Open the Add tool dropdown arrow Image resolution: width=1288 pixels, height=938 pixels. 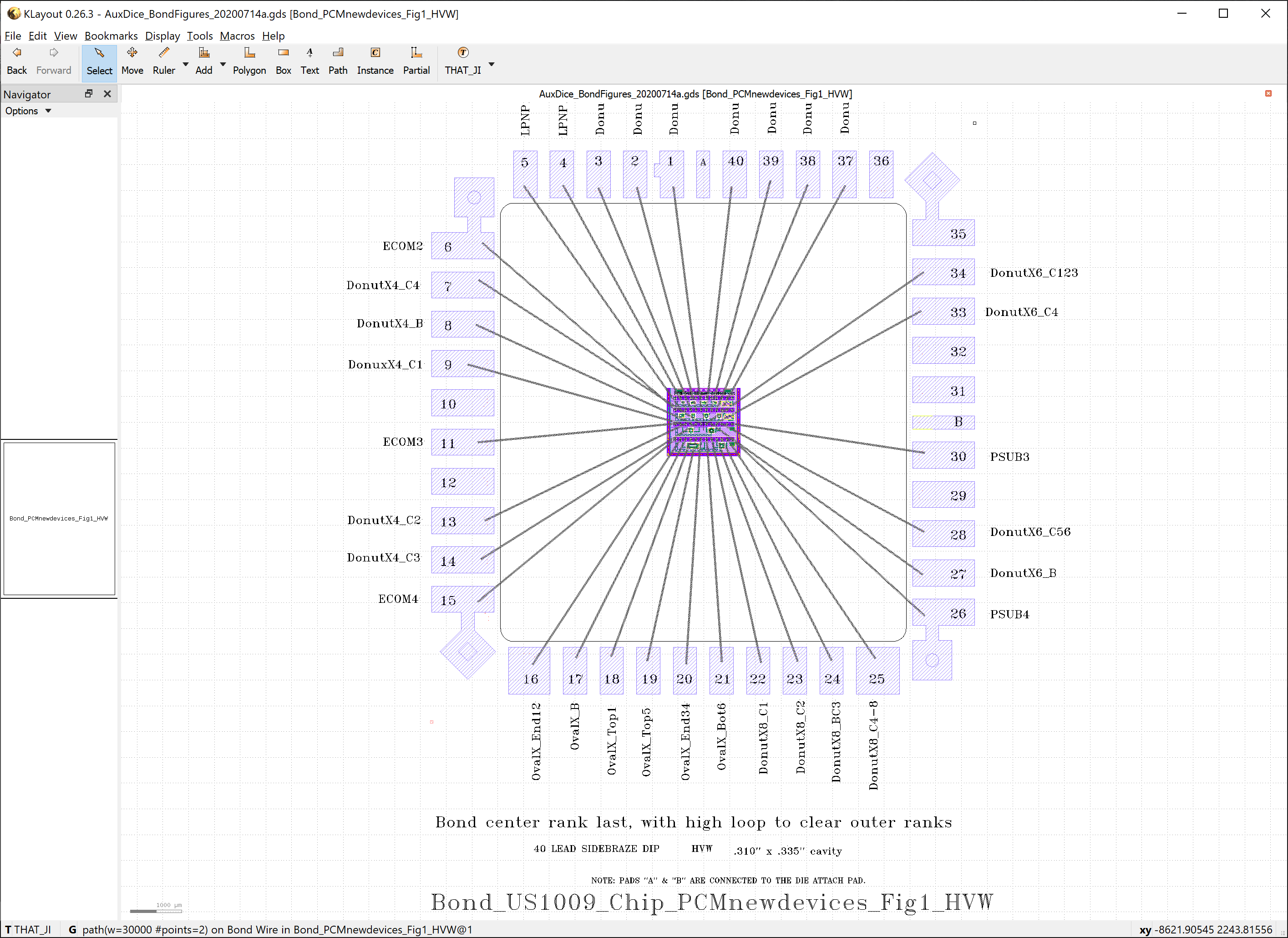(x=223, y=64)
